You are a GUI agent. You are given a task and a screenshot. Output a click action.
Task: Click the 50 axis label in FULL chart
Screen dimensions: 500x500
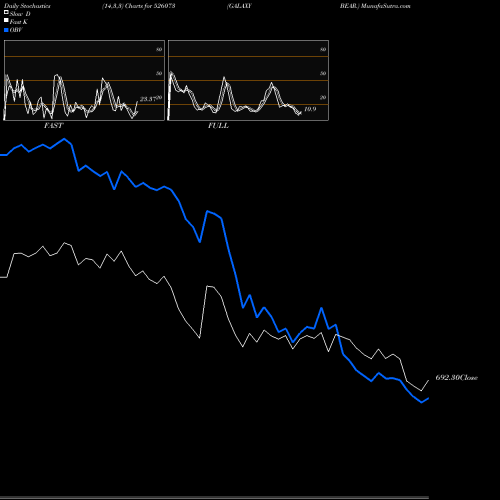(323, 73)
